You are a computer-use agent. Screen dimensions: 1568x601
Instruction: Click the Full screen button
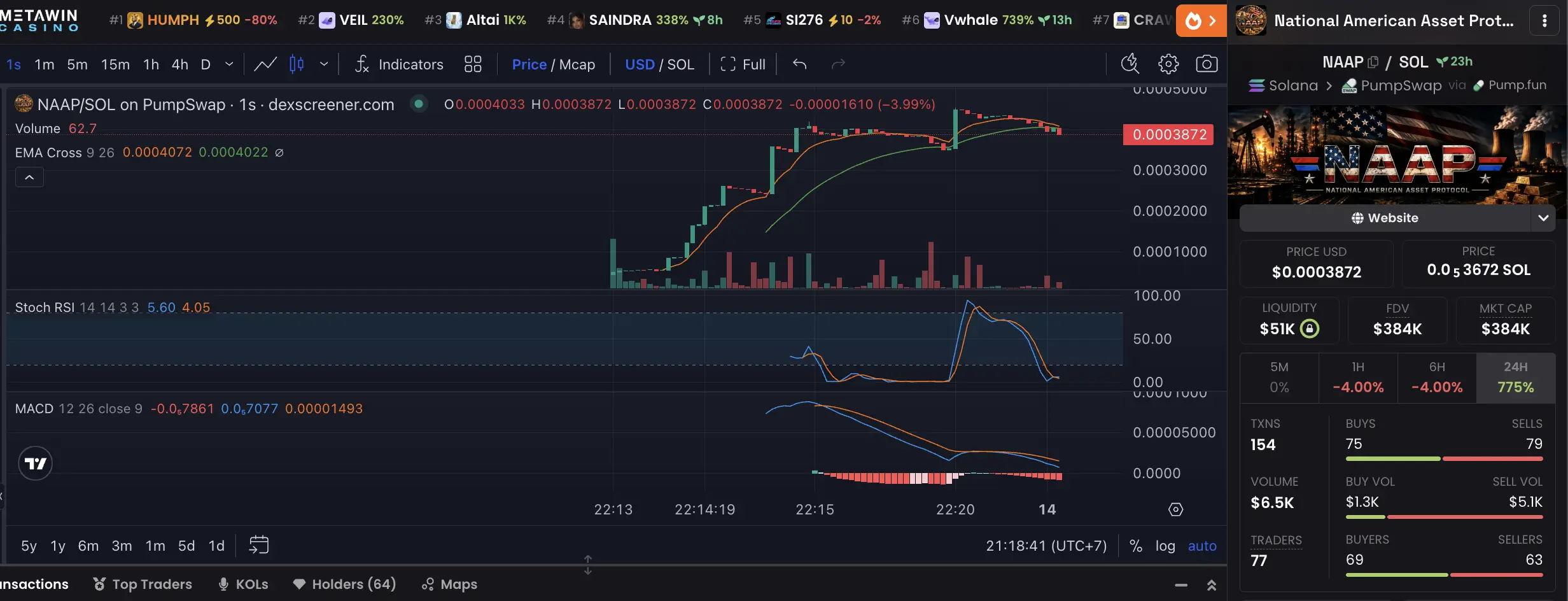pos(743,64)
